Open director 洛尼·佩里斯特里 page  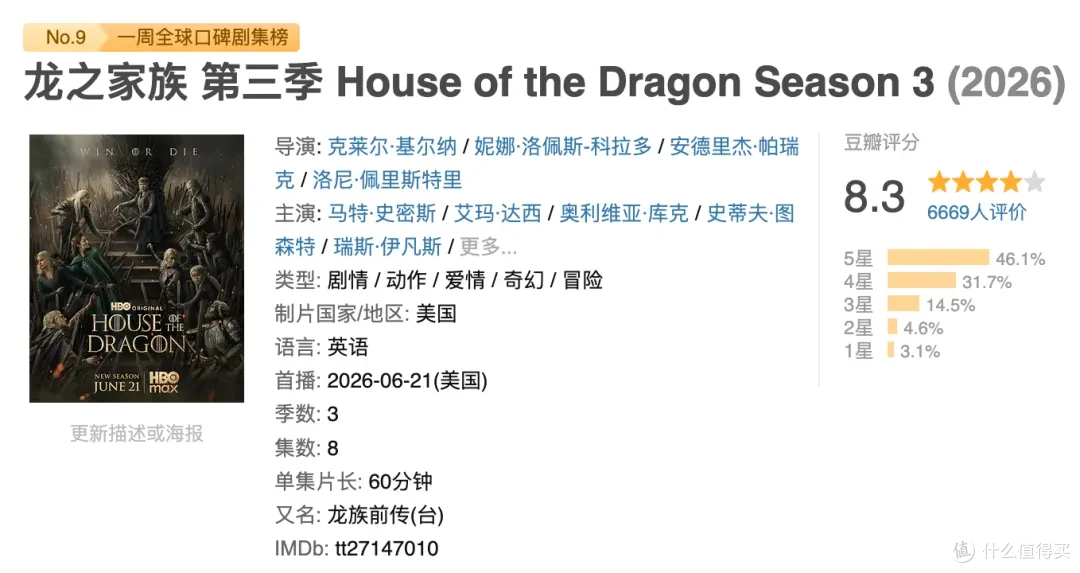pyautogui.click(x=387, y=180)
